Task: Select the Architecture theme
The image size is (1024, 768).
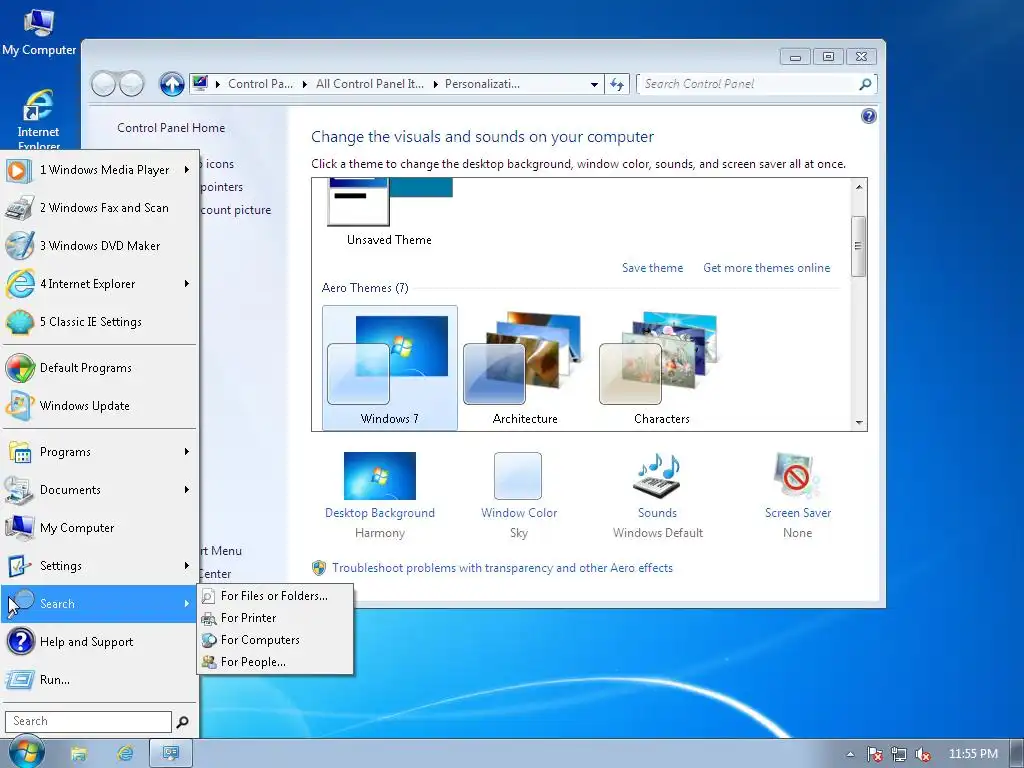Action: [x=525, y=368]
